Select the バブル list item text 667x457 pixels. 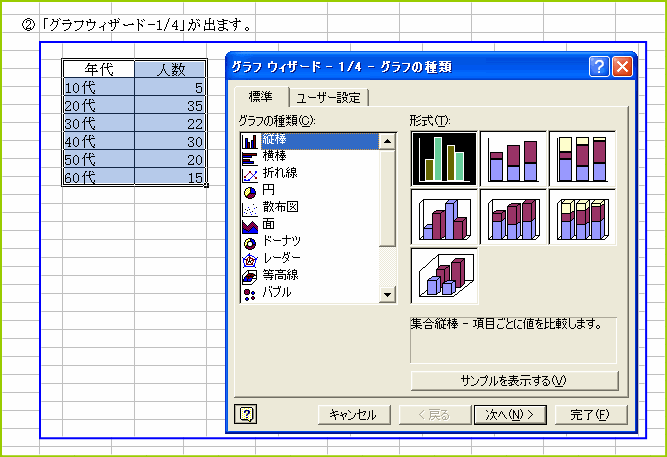pyautogui.click(x=277, y=292)
